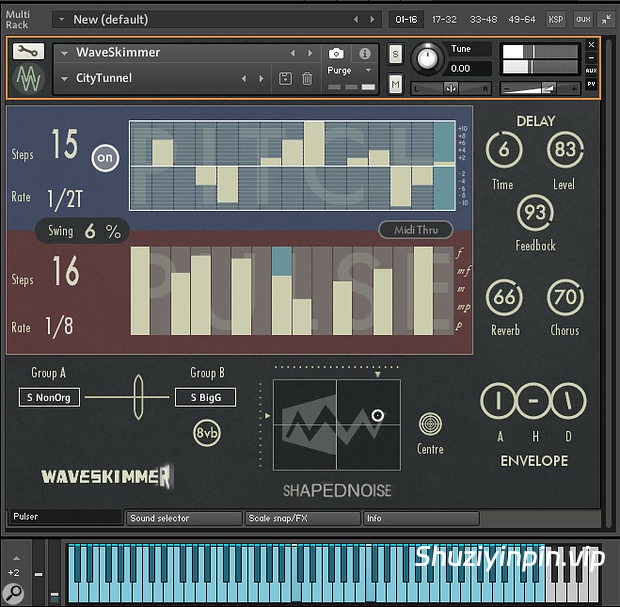Screen dimensions: 620x607
Task: Change the pulse Rate 1/8 value
Action: (59, 327)
